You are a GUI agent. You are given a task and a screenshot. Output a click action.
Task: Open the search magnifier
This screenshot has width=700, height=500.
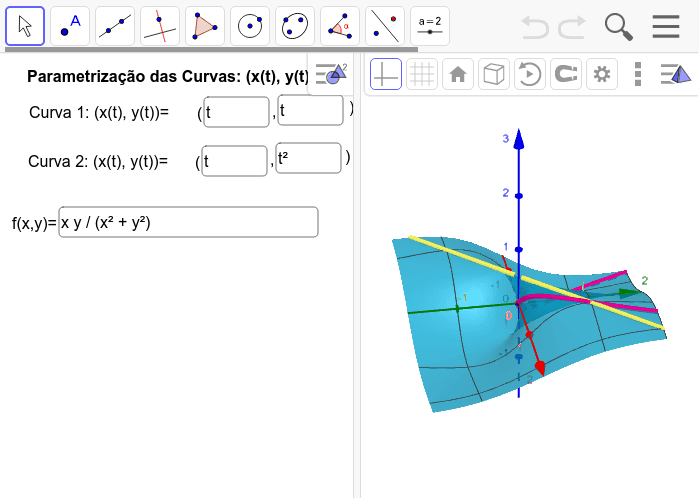coord(618,27)
